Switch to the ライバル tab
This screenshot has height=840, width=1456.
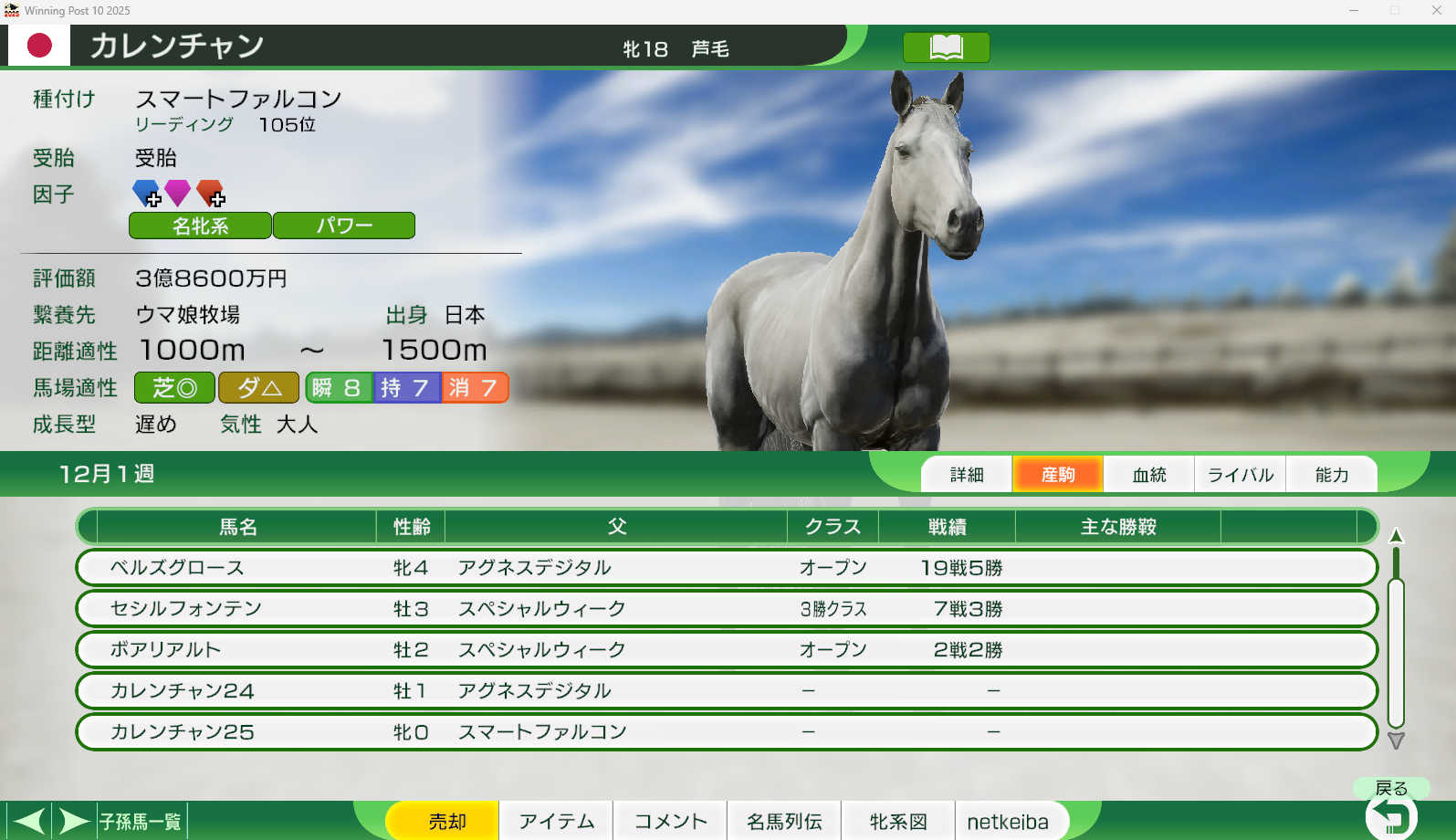1241,475
